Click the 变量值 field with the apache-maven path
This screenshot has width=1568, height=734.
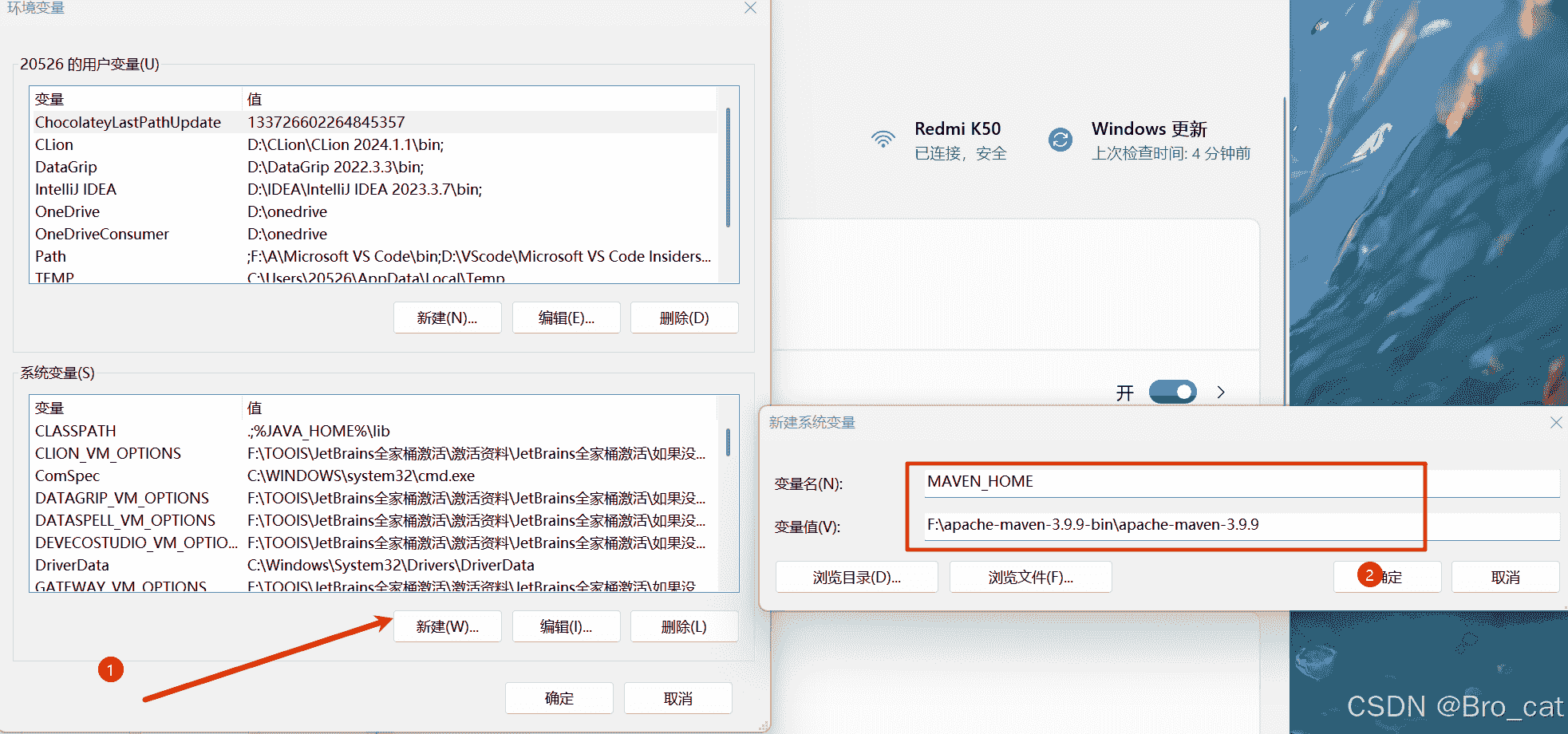[x=1242, y=525]
